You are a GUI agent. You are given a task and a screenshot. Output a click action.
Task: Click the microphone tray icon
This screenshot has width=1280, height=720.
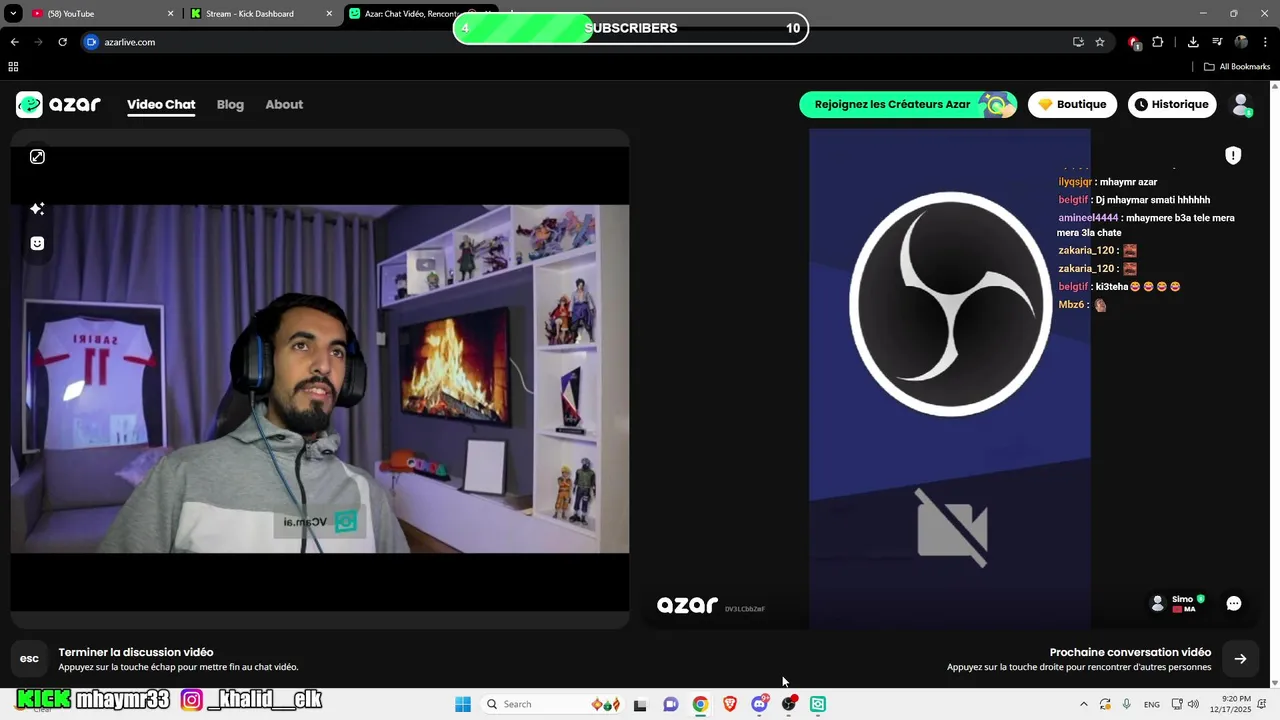(x=1127, y=704)
